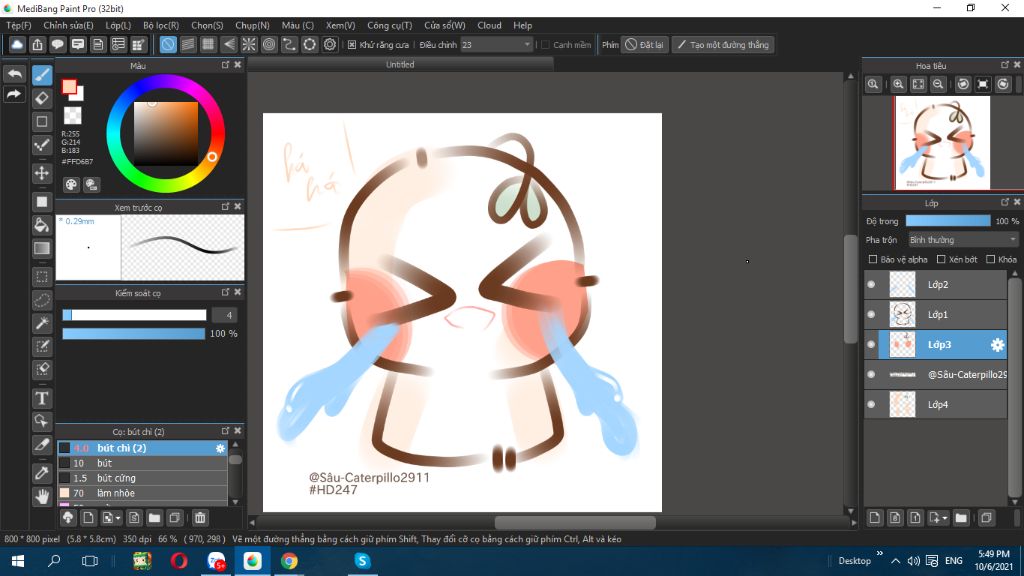
Task: Toggle the Cạnh mềm checkbox
Action: click(x=545, y=45)
